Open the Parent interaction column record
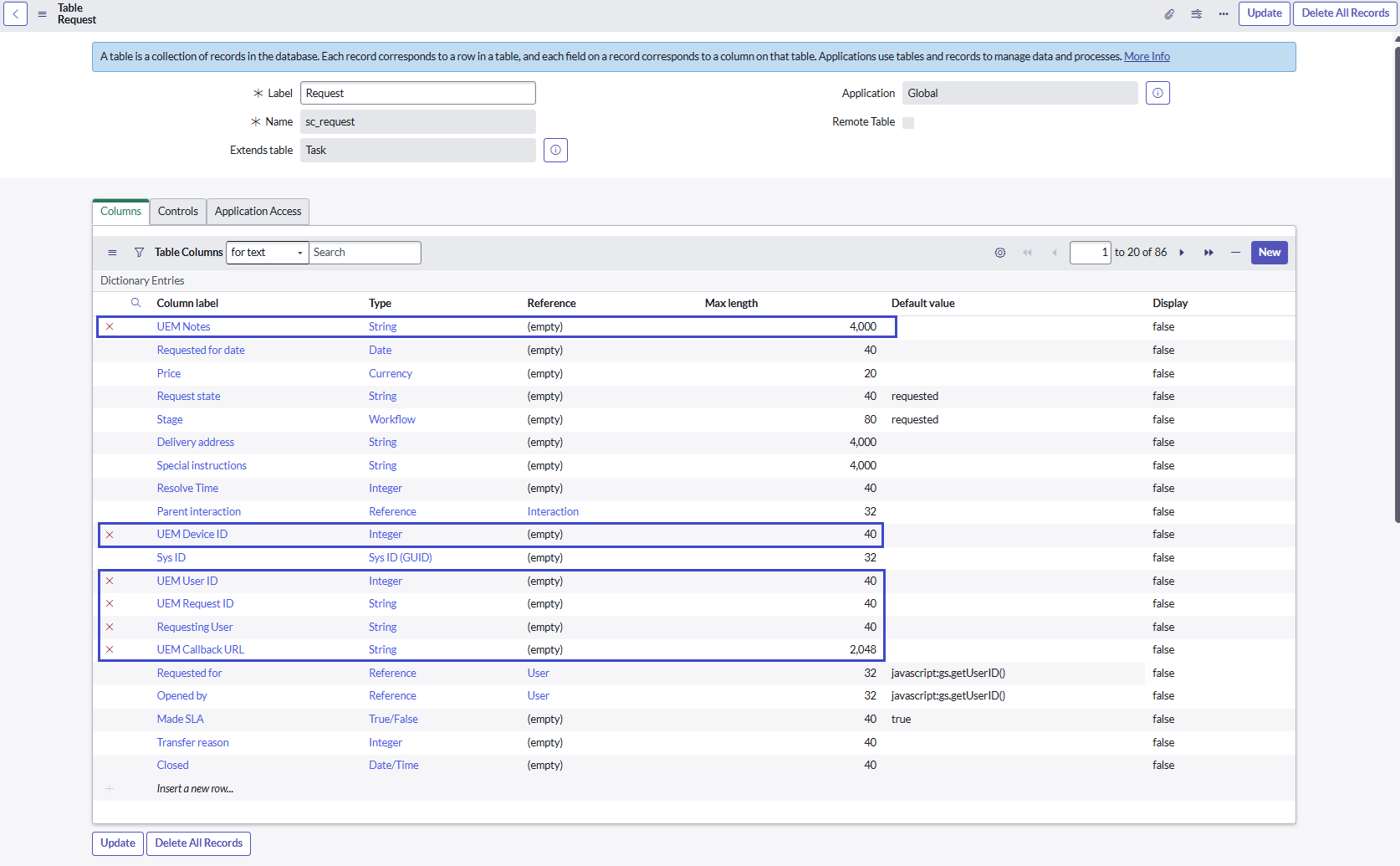 tap(199, 512)
